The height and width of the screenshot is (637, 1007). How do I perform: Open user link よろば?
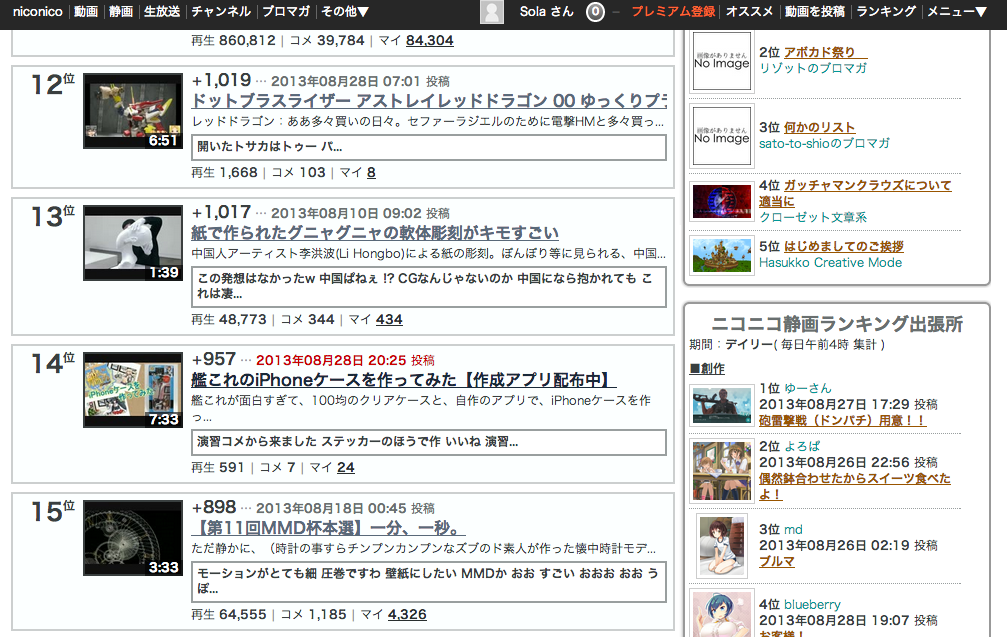coord(801,446)
